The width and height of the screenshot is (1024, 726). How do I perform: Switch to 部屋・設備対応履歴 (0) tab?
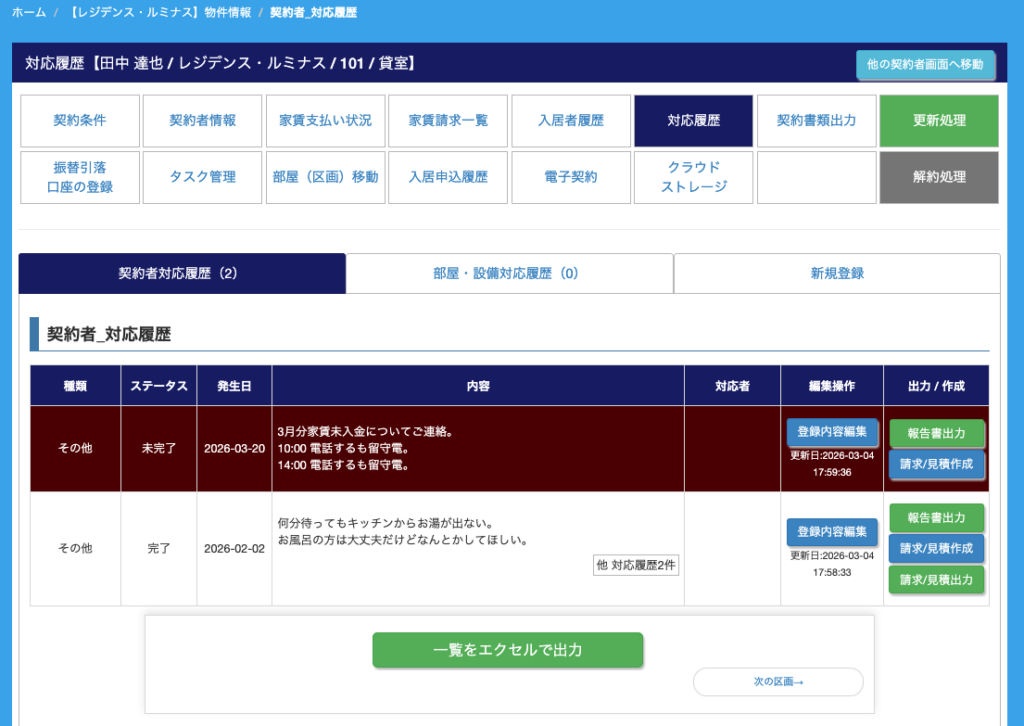[x=509, y=273]
